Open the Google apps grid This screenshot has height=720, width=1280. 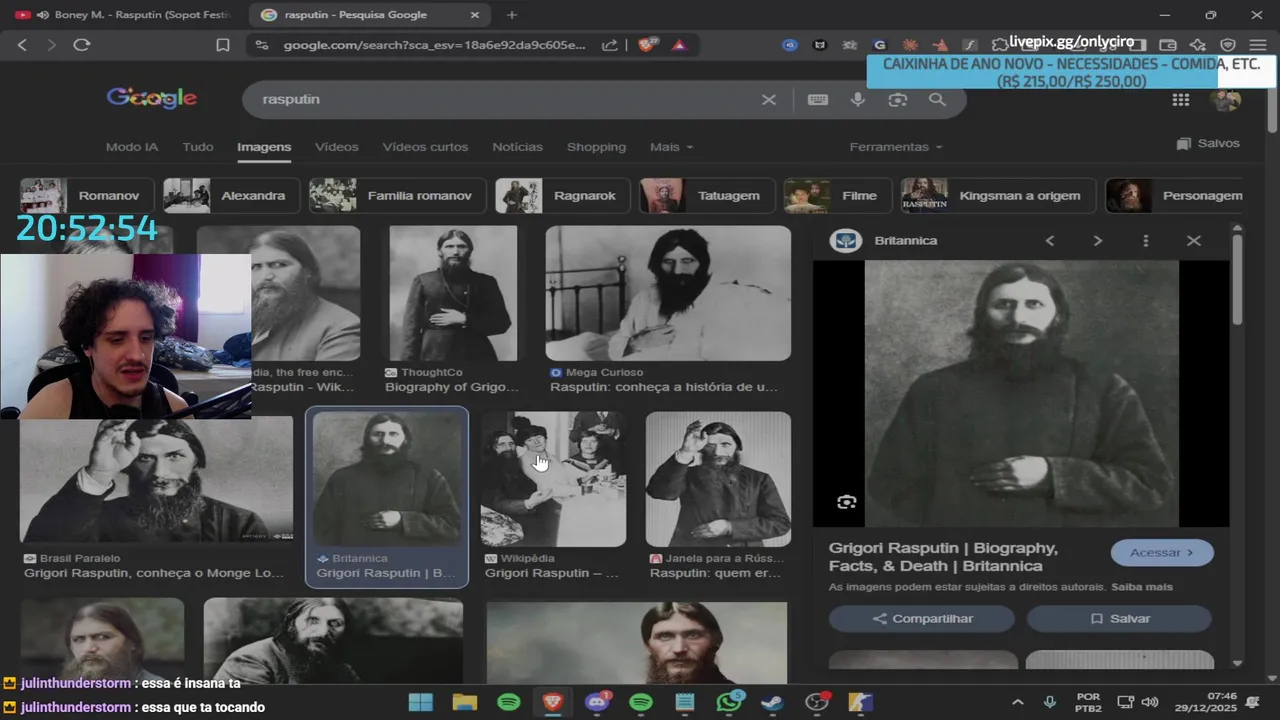coord(1181,100)
